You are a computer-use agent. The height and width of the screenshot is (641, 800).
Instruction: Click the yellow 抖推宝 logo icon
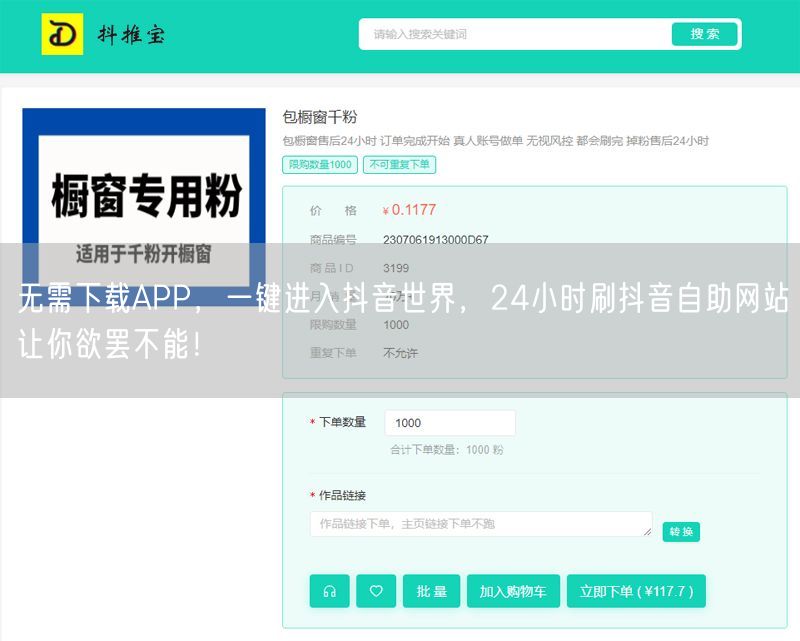tap(62, 34)
